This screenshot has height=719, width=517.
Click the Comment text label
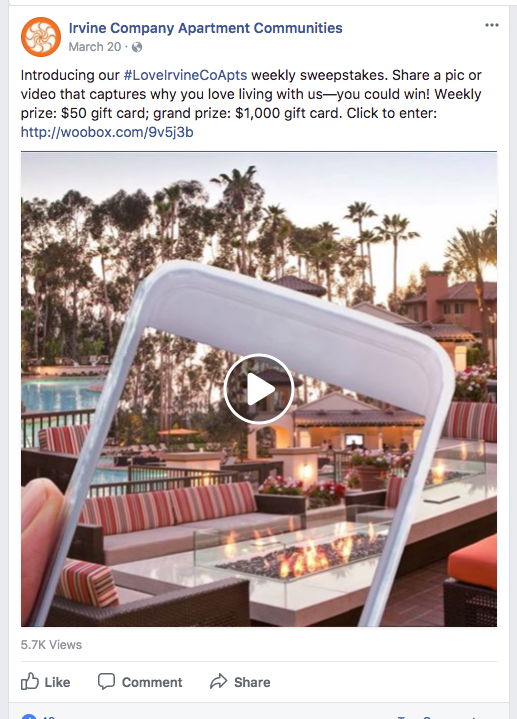tap(152, 682)
